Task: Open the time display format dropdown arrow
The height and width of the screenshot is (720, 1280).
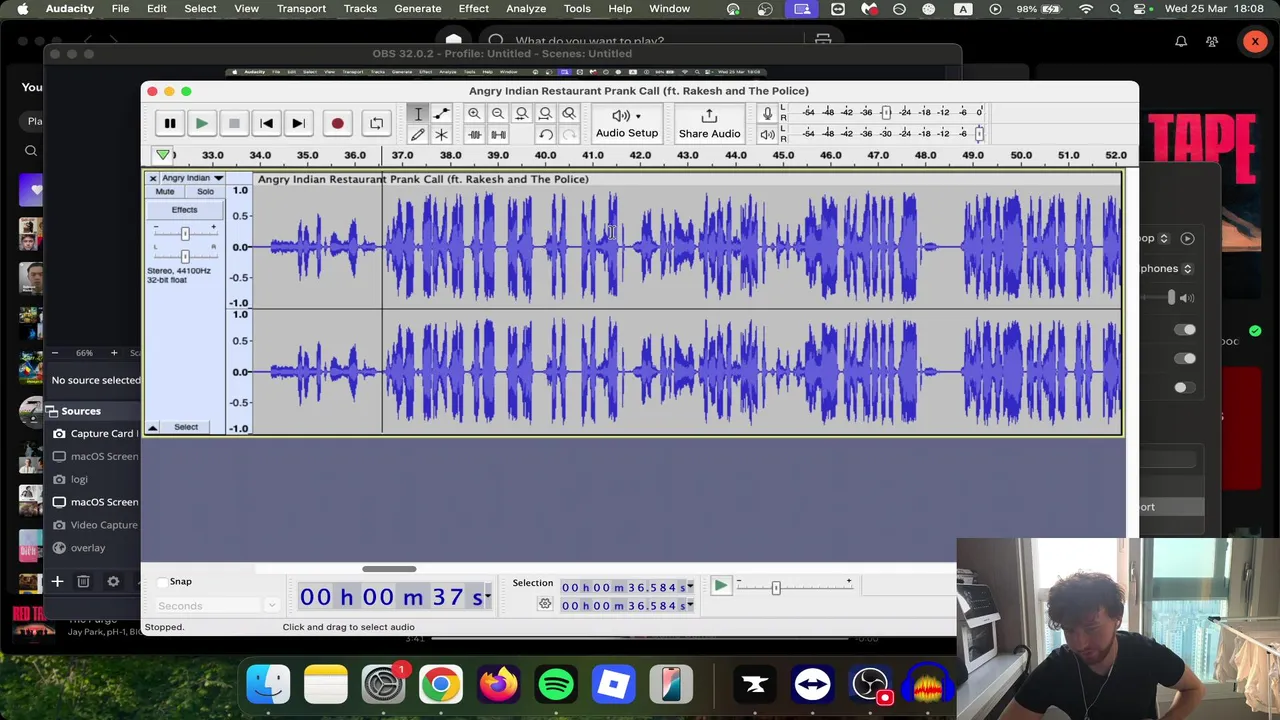Action: [487, 598]
